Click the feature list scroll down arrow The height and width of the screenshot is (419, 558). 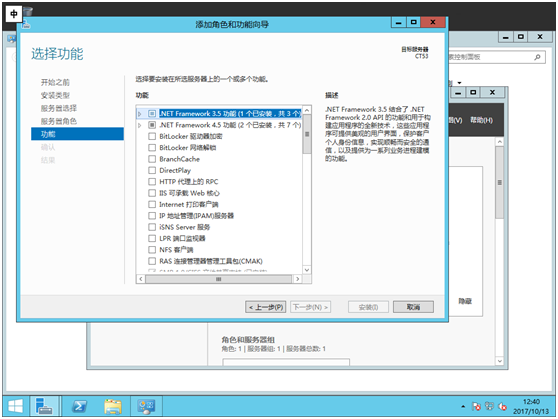[x=307, y=270]
